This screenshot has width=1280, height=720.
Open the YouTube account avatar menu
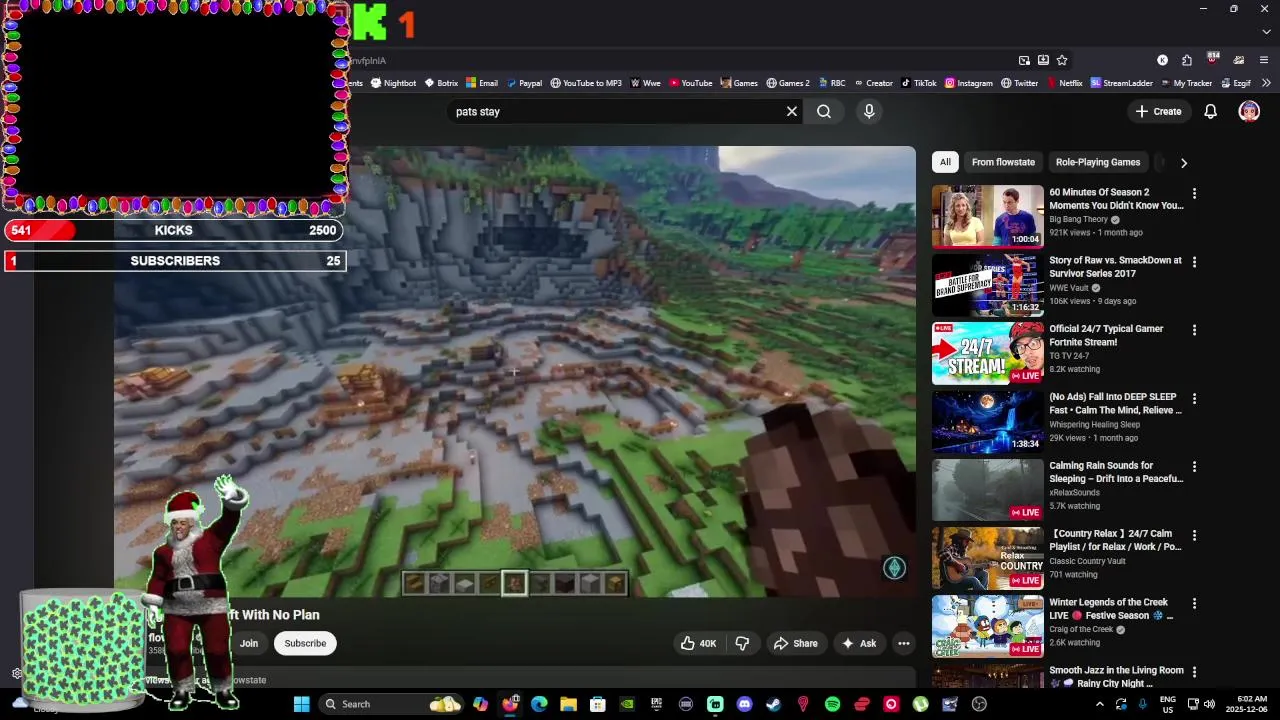1249,112
